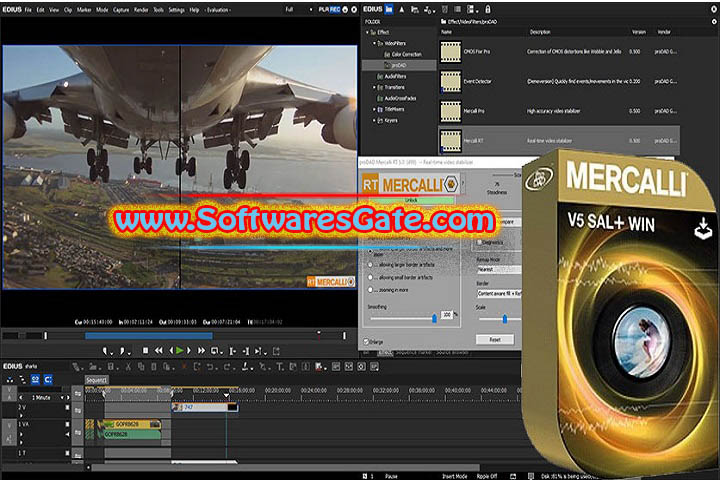Click the Copy icon in timeline toolbar
The height and width of the screenshot is (480, 720).
pyautogui.click(x=141, y=367)
